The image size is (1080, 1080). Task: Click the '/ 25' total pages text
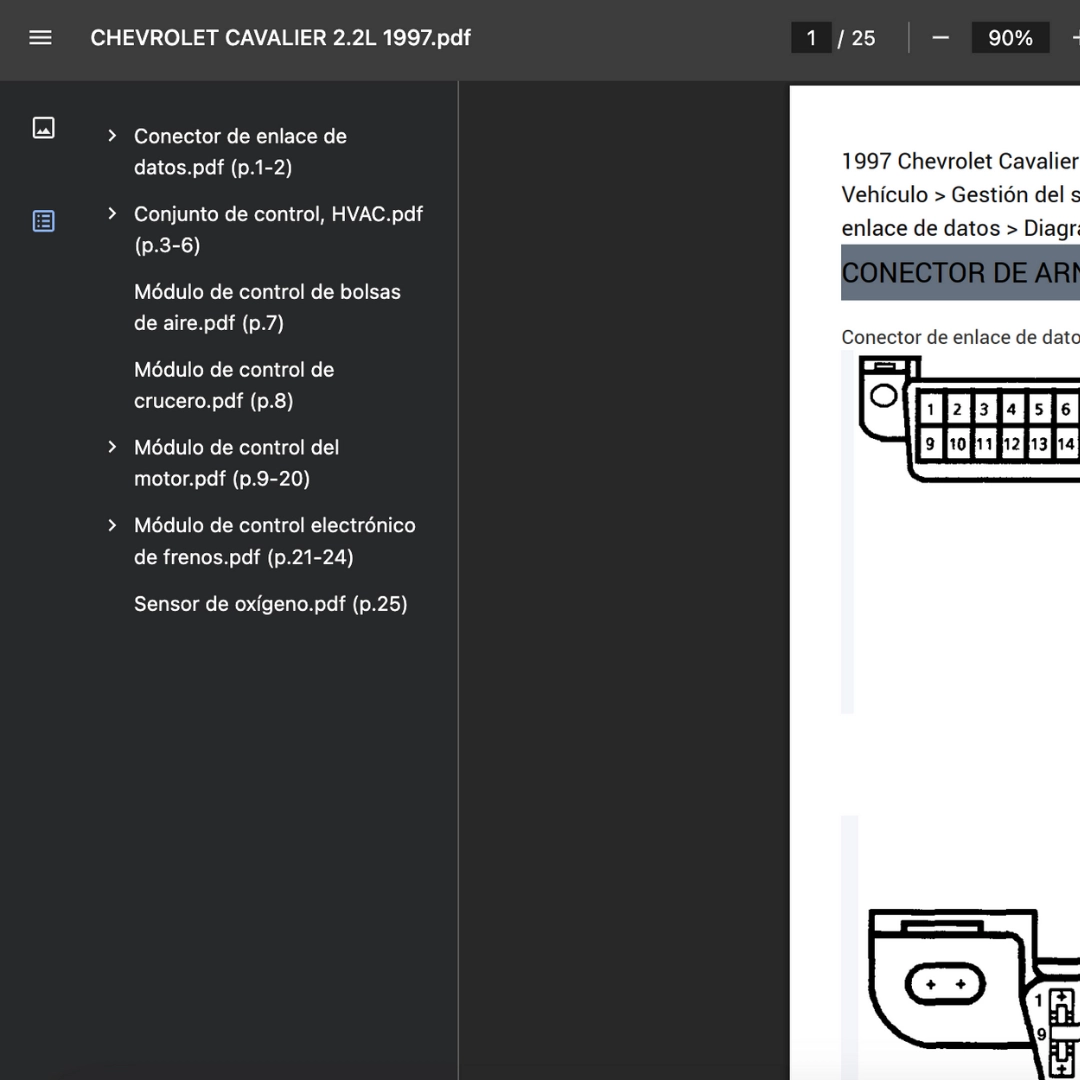856,38
